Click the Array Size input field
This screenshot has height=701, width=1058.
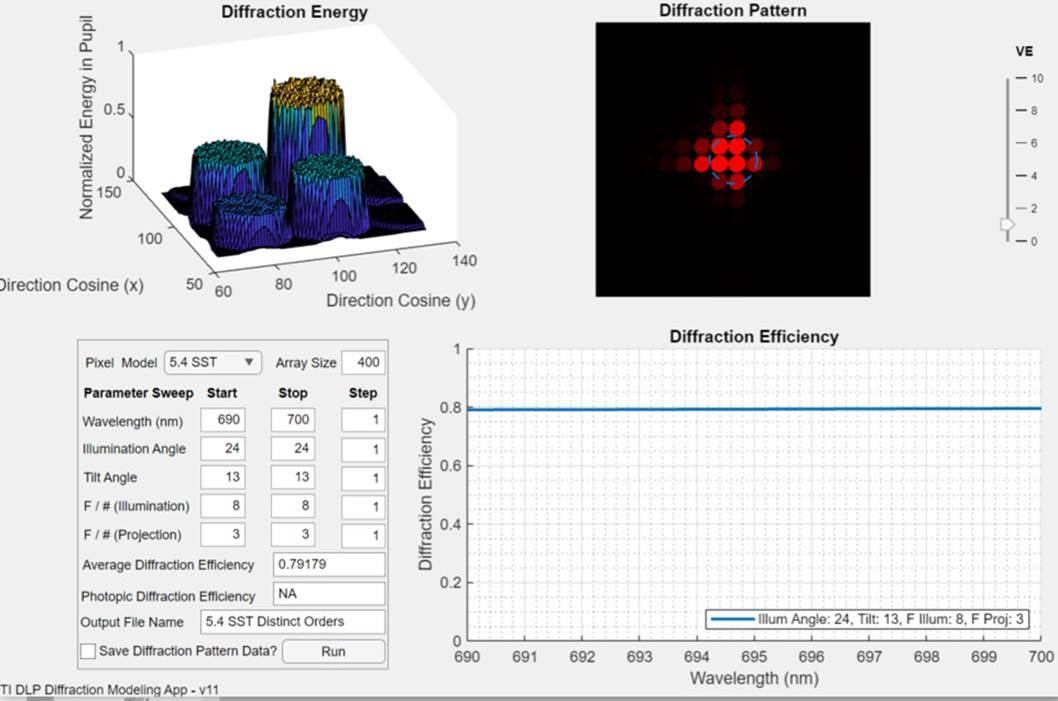click(x=363, y=362)
